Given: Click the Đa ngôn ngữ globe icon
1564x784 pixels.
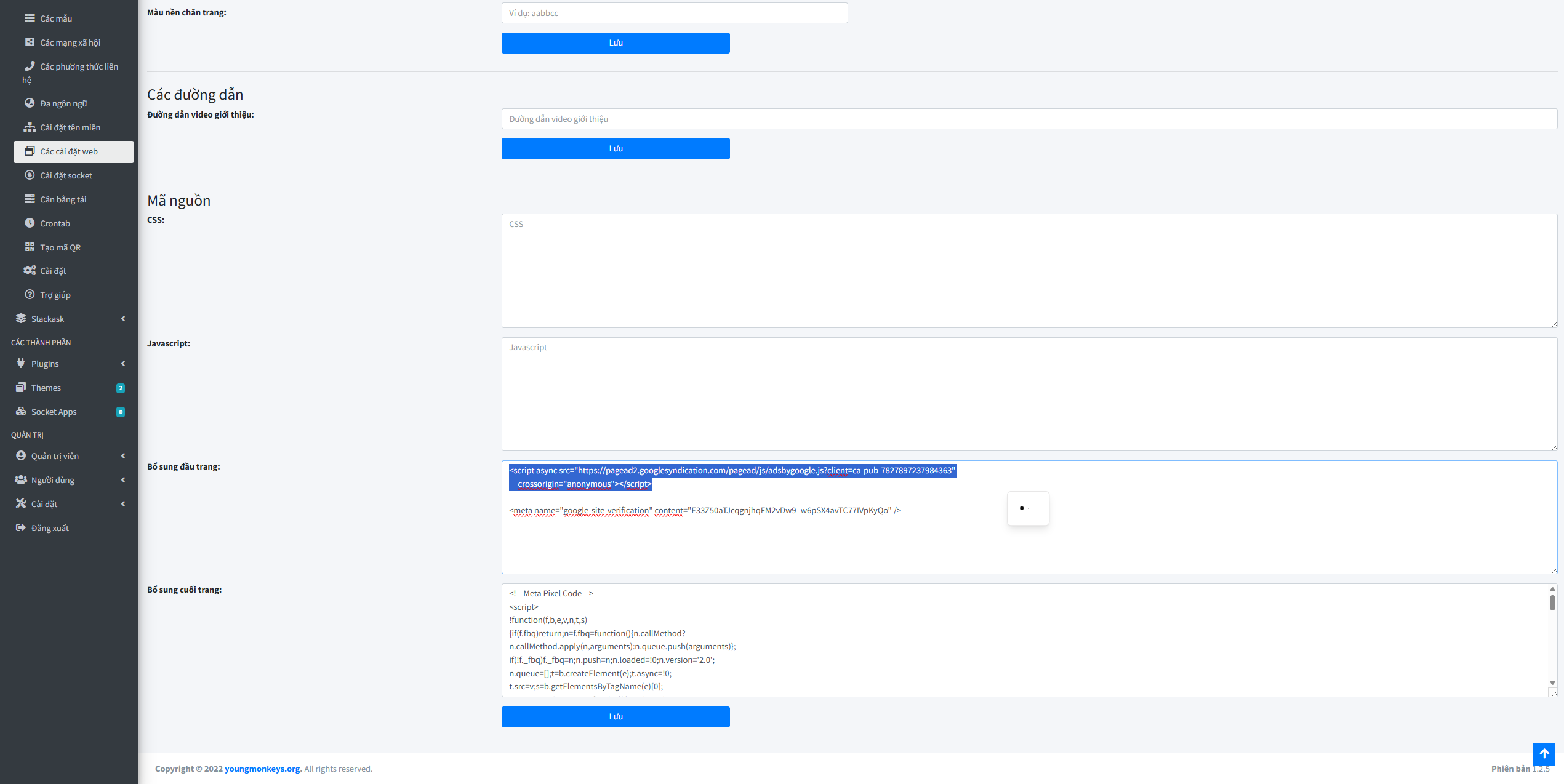Looking at the screenshot, I should (x=30, y=103).
